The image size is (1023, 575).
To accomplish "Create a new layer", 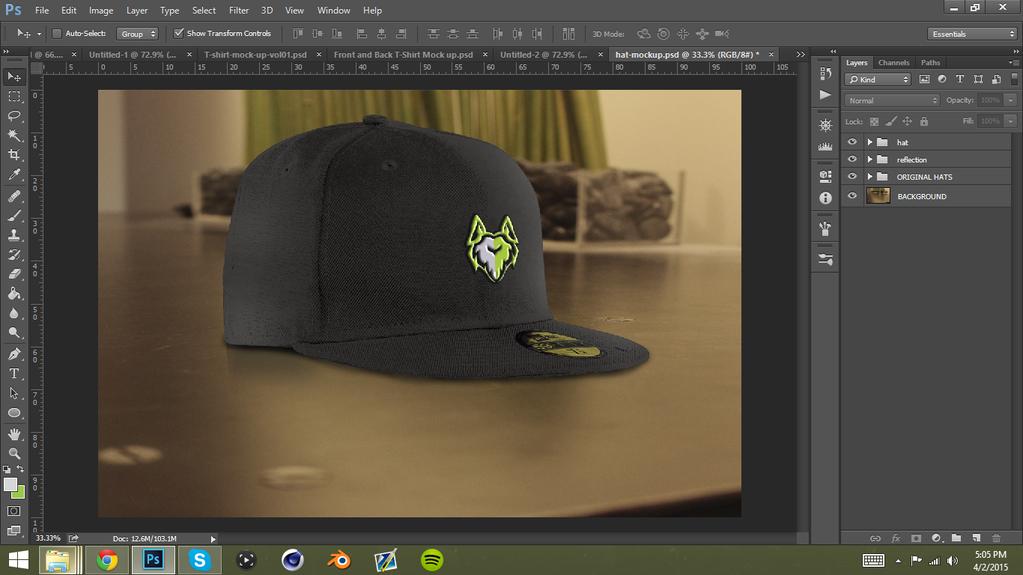I will tap(976, 538).
